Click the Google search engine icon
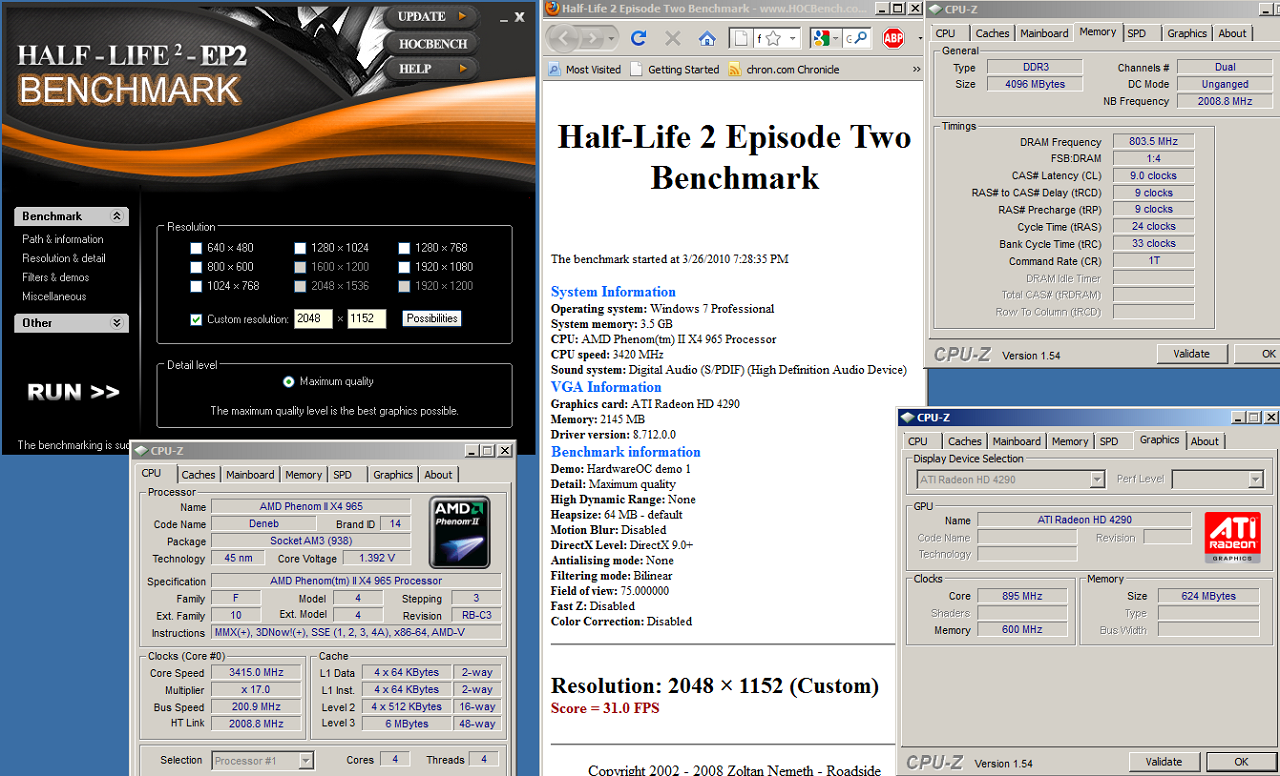1280x776 pixels. (x=821, y=39)
